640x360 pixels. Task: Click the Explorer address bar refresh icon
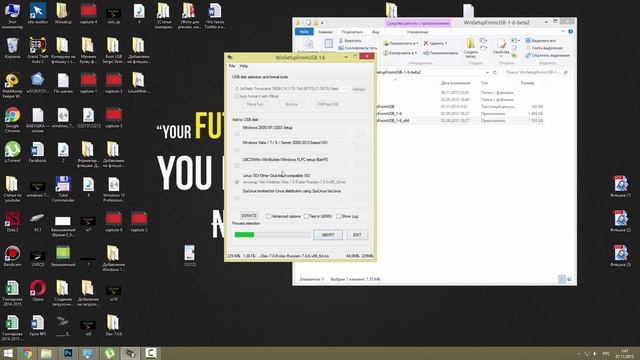pyautogui.click(x=495, y=72)
